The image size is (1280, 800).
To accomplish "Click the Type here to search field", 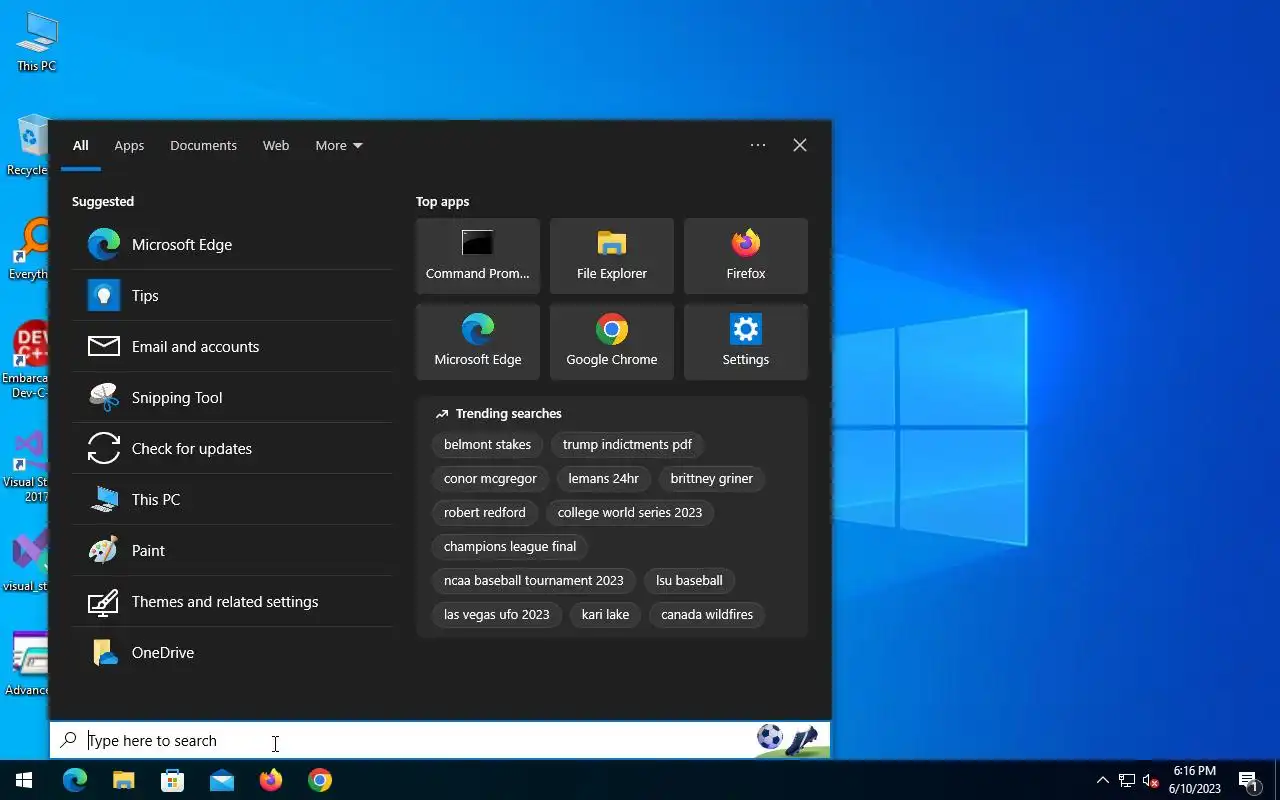I will (440, 740).
